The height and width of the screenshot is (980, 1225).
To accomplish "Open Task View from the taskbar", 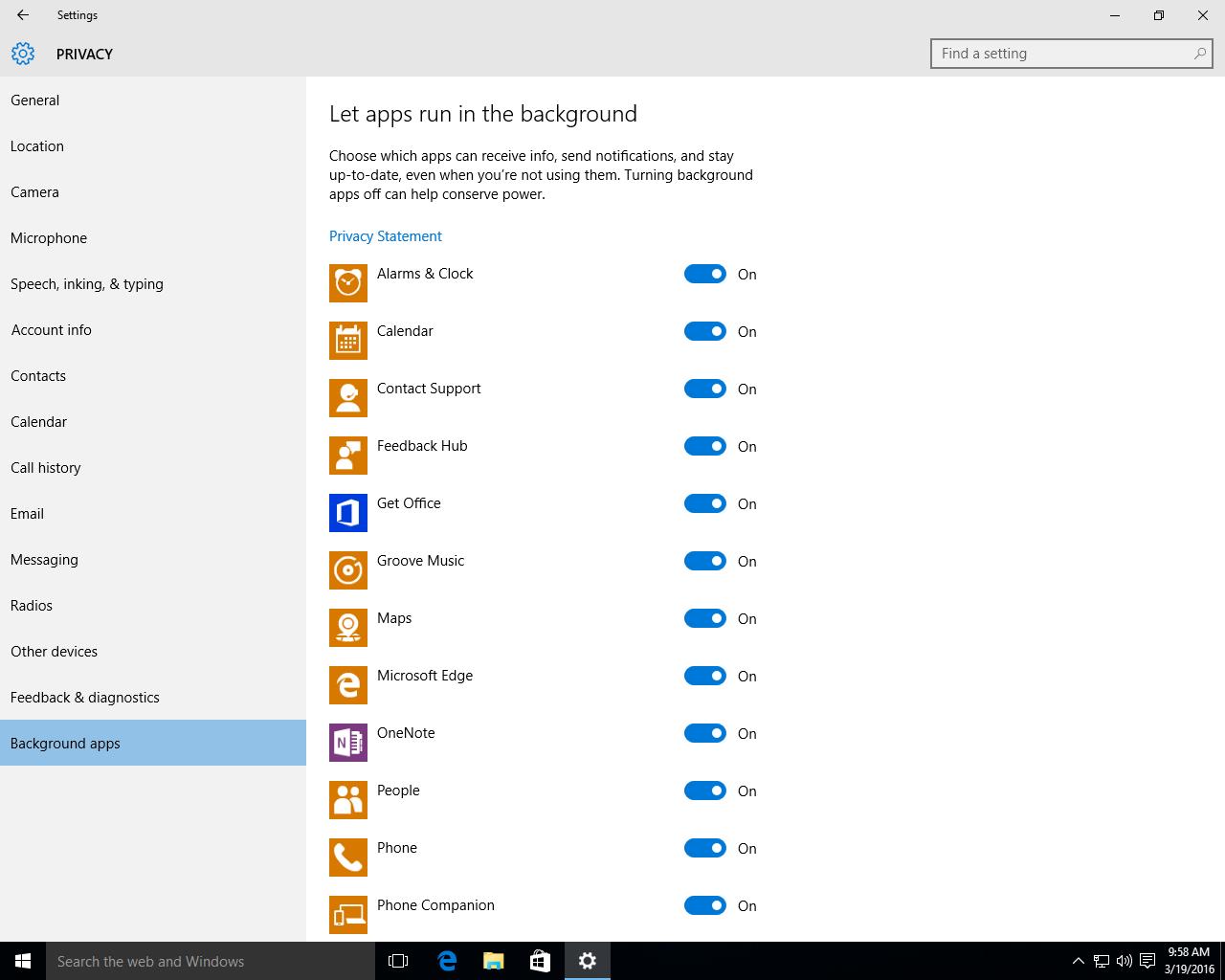I will (x=398, y=961).
